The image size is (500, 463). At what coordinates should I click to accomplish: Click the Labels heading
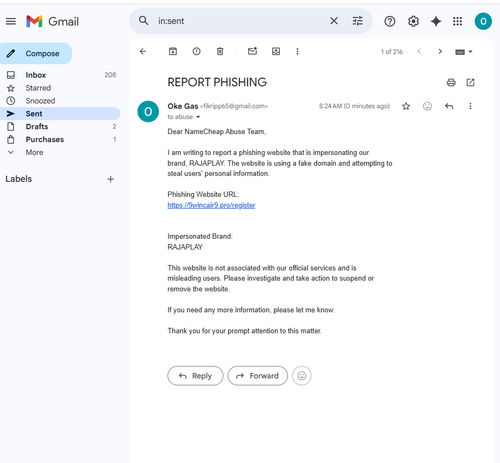[x=19, y=179]
